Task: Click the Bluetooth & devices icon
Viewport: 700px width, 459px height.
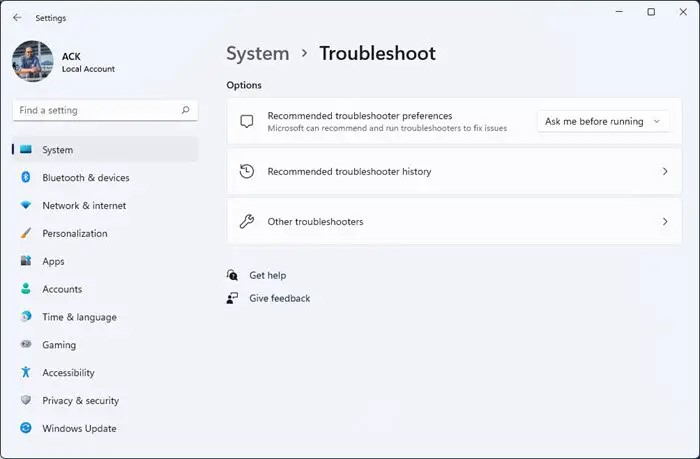Action: [26, 178]
